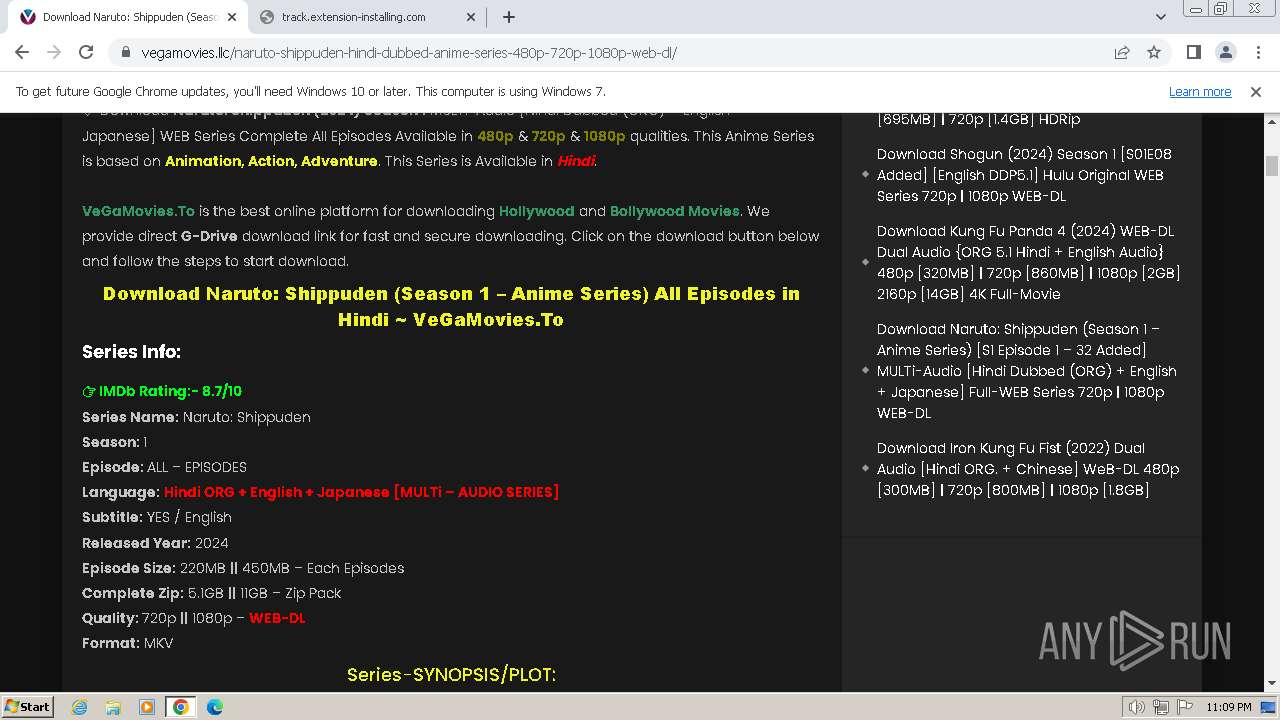
Task: Click the VeGaMovies.To link in description
Action: tap(138, 211)
